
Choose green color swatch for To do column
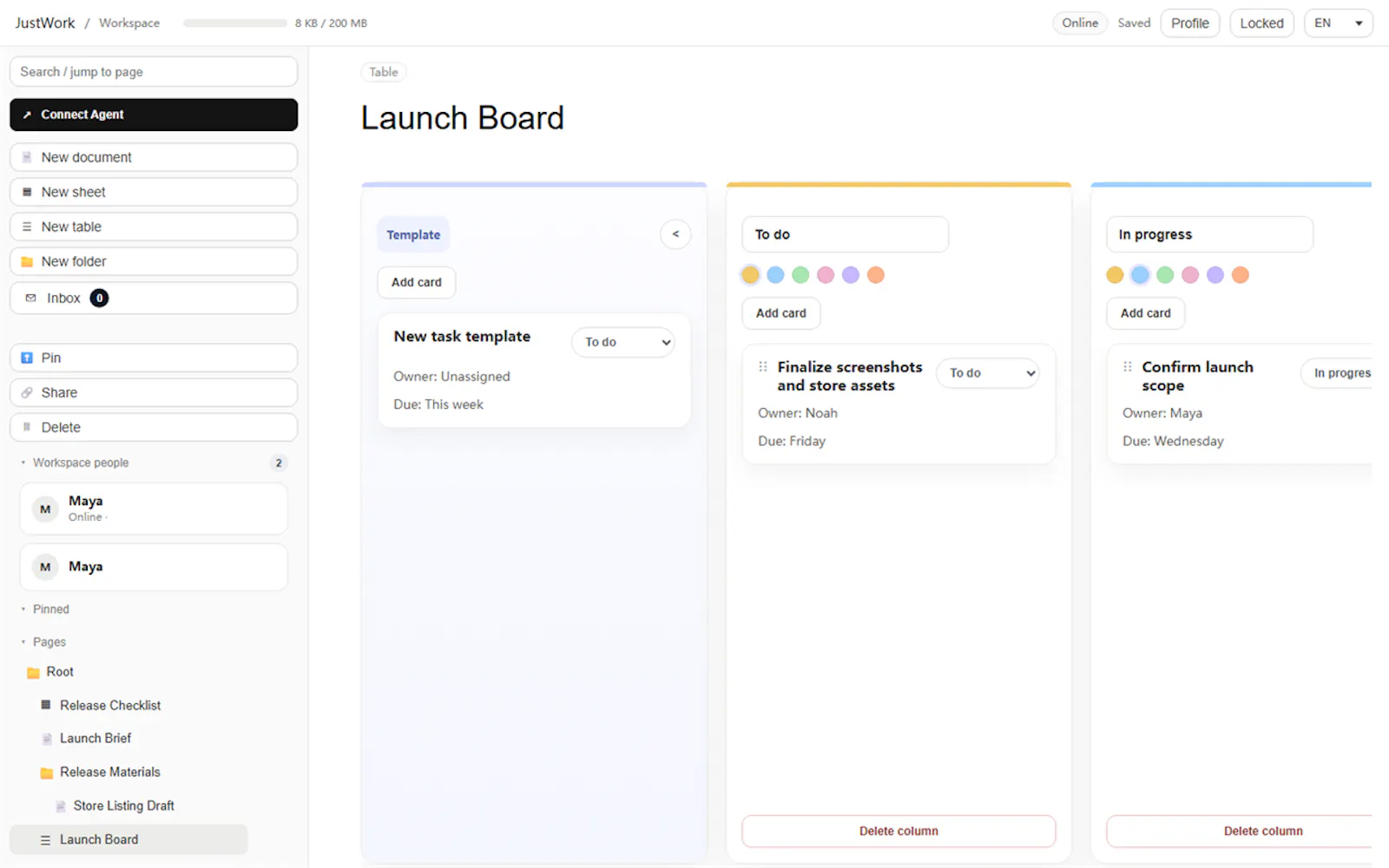coord(801,275)
